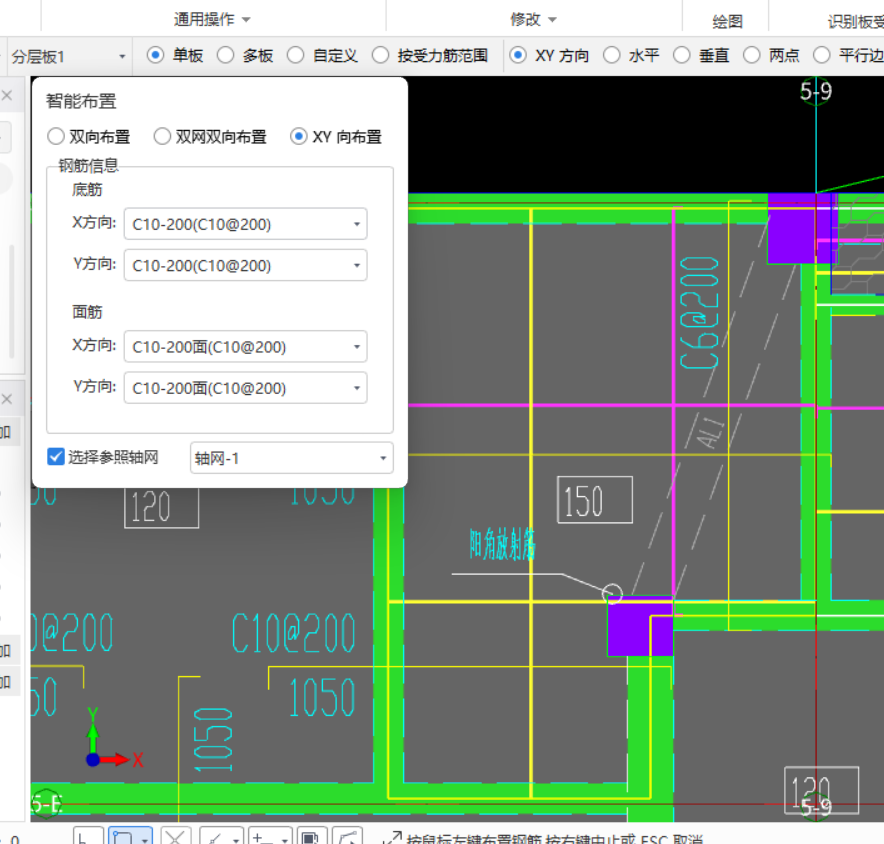Click the upper right purple column at axis 5-9
The height and width of the screenshot is (844, 884).
(x=802, y=228)
